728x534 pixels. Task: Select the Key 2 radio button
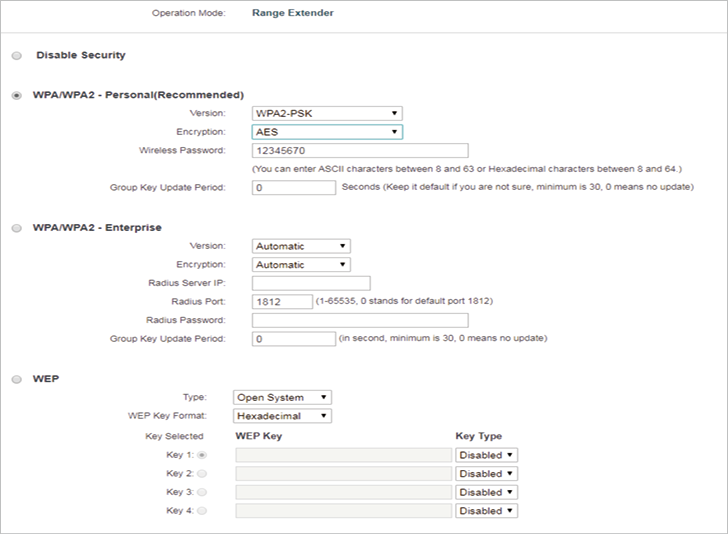click(202, 474)
